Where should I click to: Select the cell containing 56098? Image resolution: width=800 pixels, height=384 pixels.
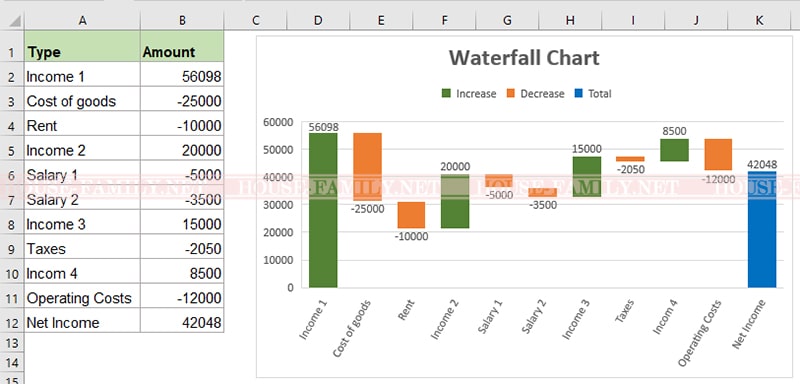click(x=182, y=76)
